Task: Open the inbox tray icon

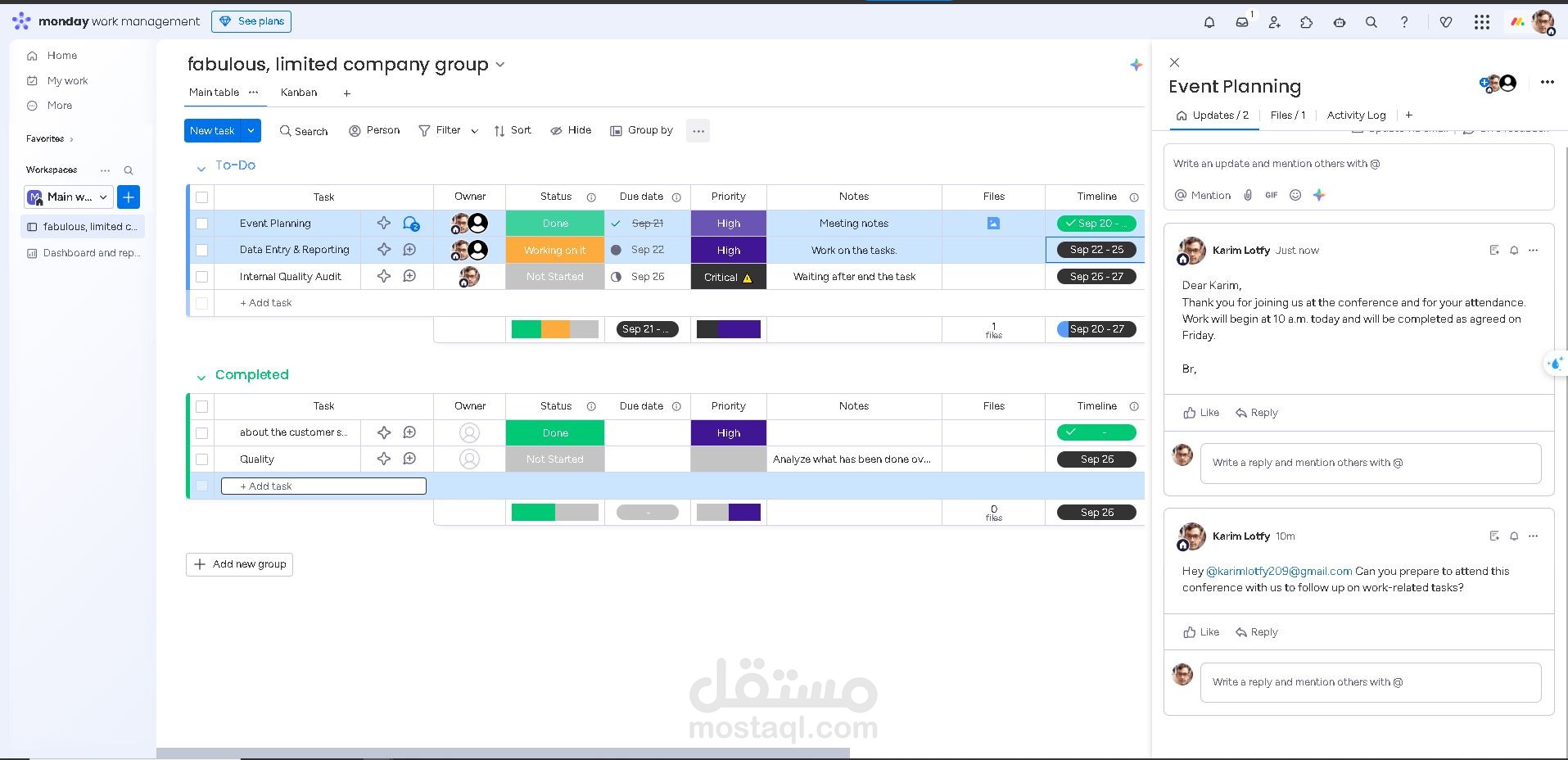Action: pyautogui.click(x=1242, y=22)
